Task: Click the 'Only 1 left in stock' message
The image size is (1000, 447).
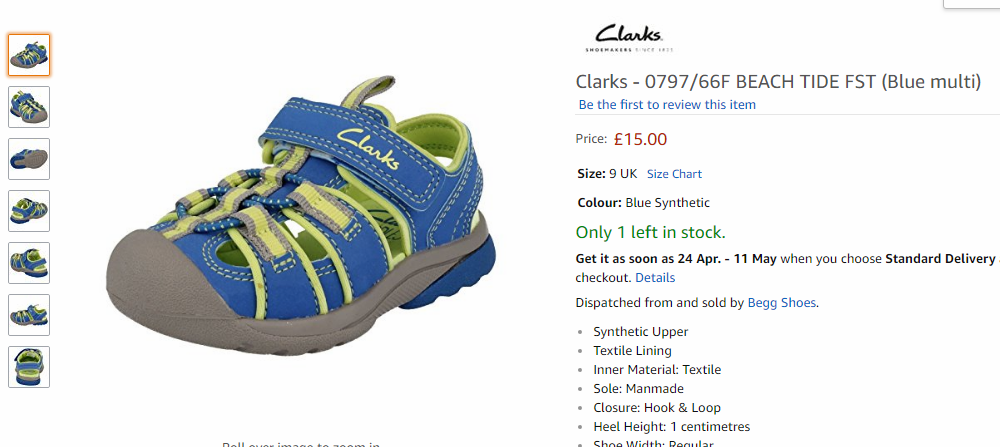Action: coord(651,233)
